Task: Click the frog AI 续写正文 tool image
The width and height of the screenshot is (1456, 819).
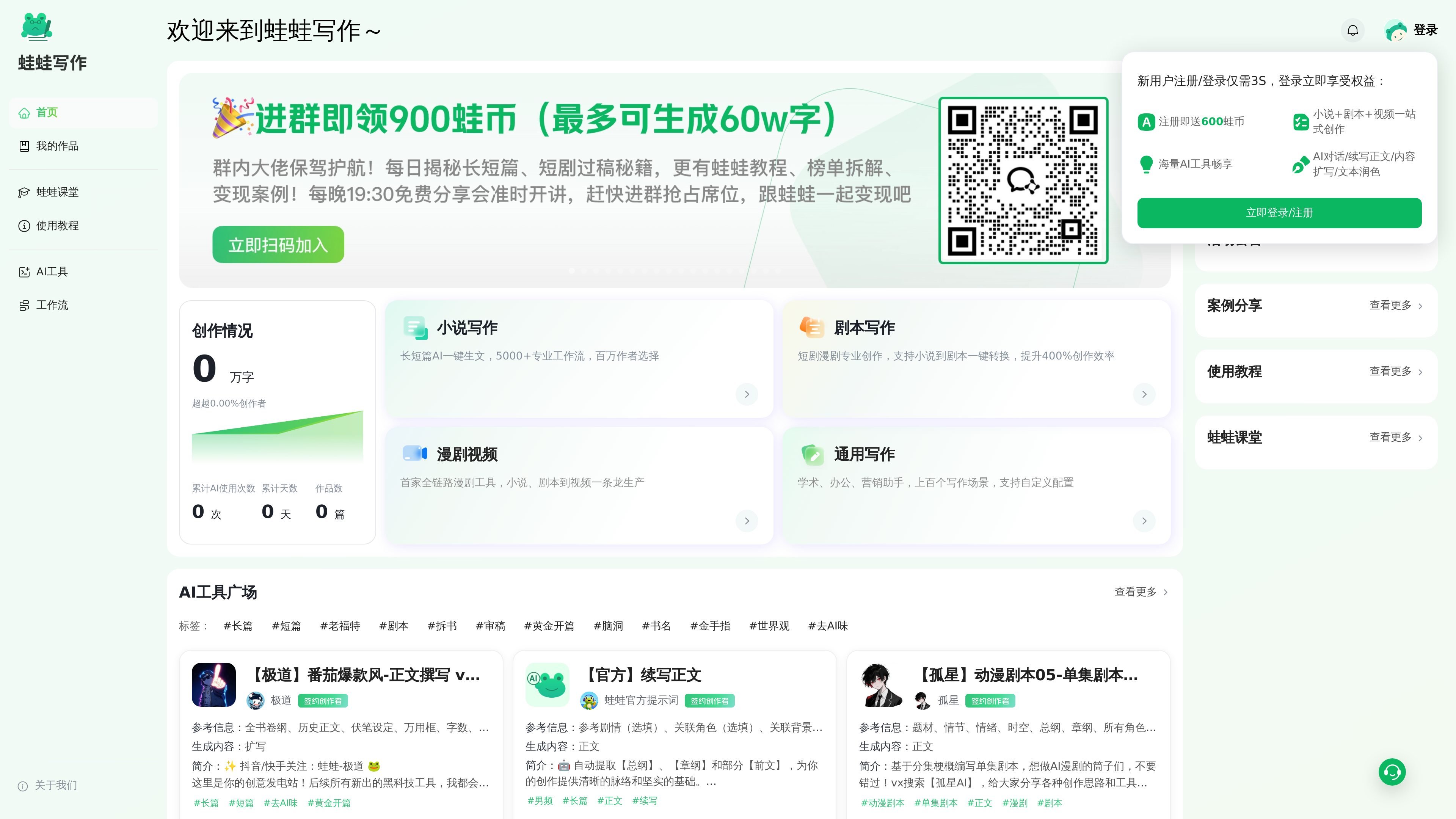Action: (x=547, y=684)
